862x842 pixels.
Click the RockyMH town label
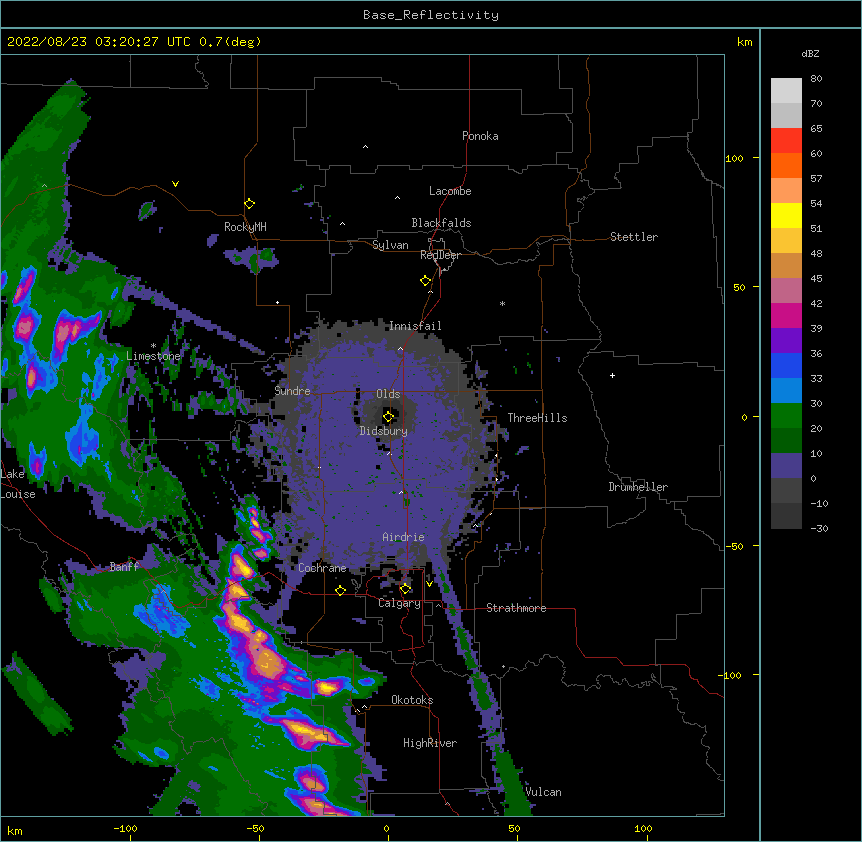coord(245,227)
